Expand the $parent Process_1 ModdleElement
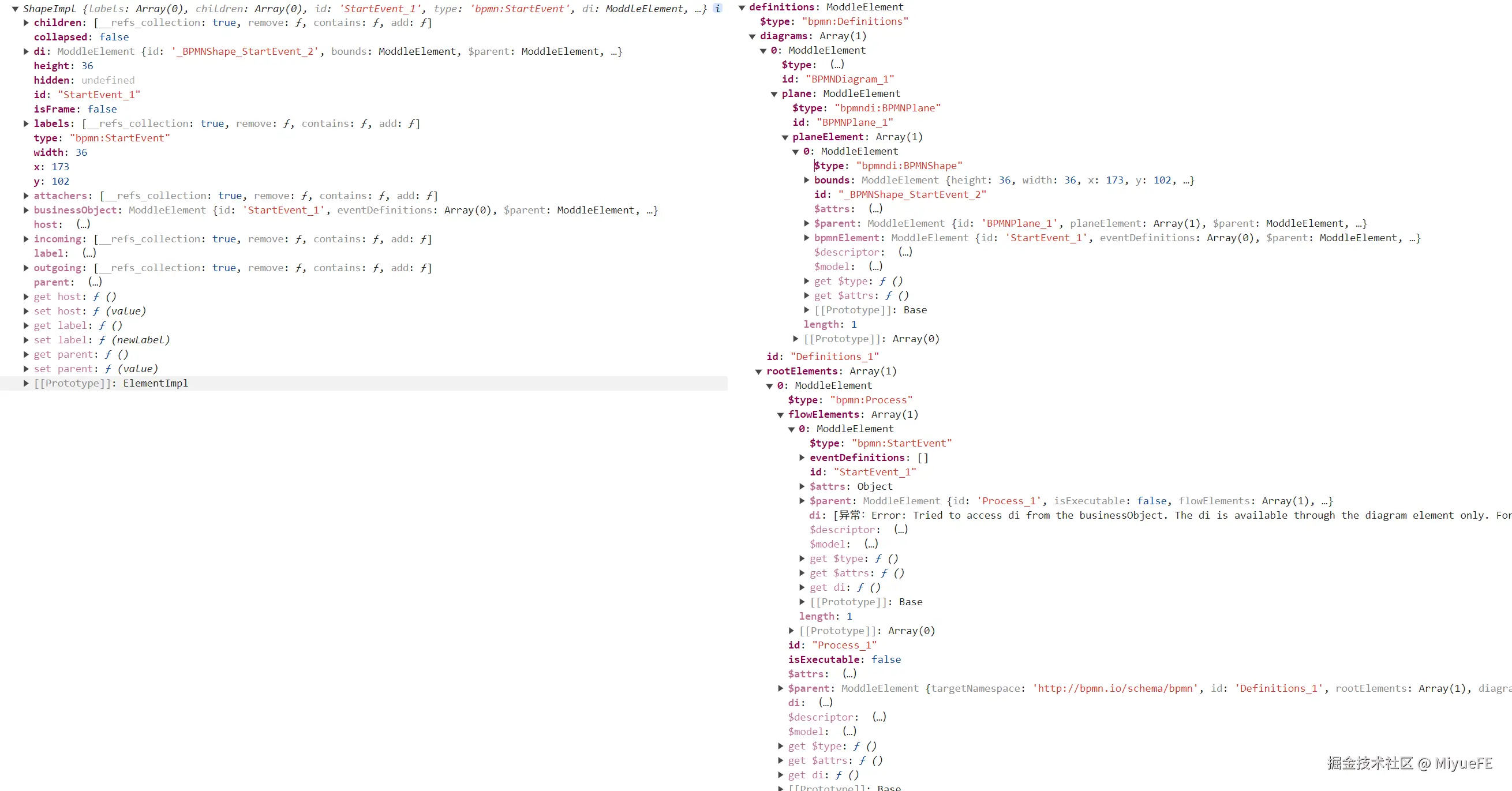Screen dimensions: 1512x791 802,501
